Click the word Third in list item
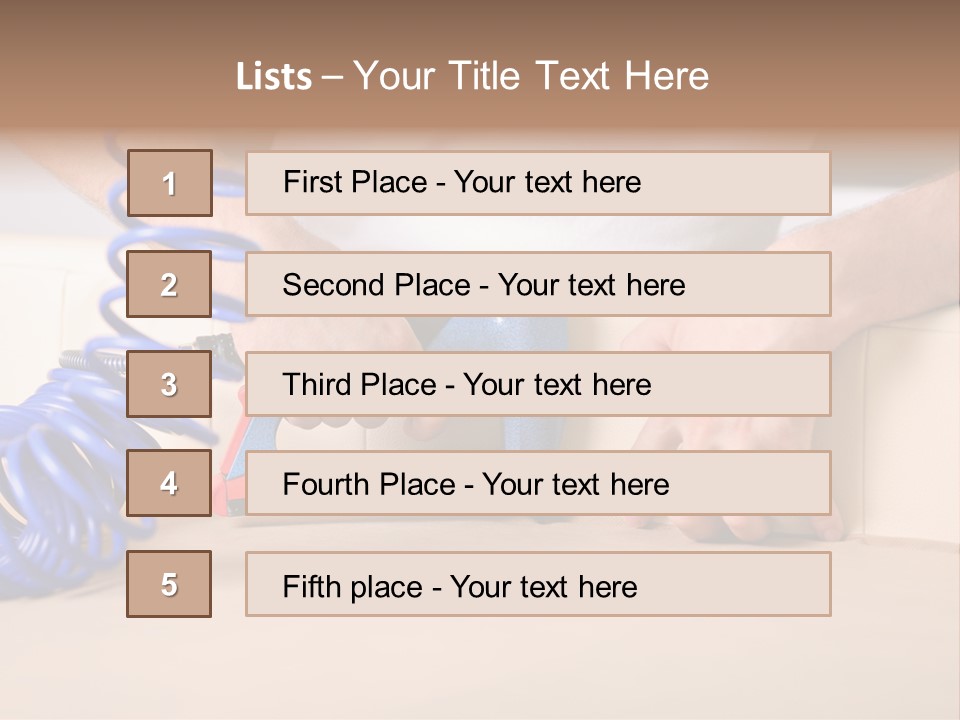Screen dimensions: 960x720 [317, 385]
